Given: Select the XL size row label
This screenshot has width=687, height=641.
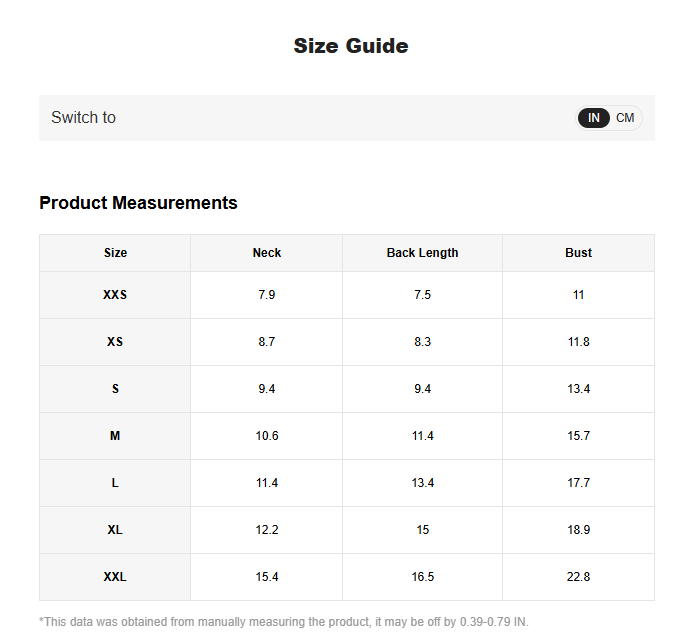Looking at the screenshot, I should (115, 530).
